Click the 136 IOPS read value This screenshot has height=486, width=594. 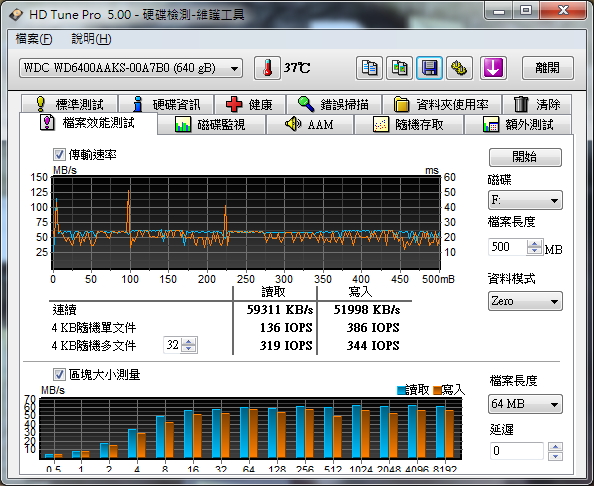click(x=286, y=328)
